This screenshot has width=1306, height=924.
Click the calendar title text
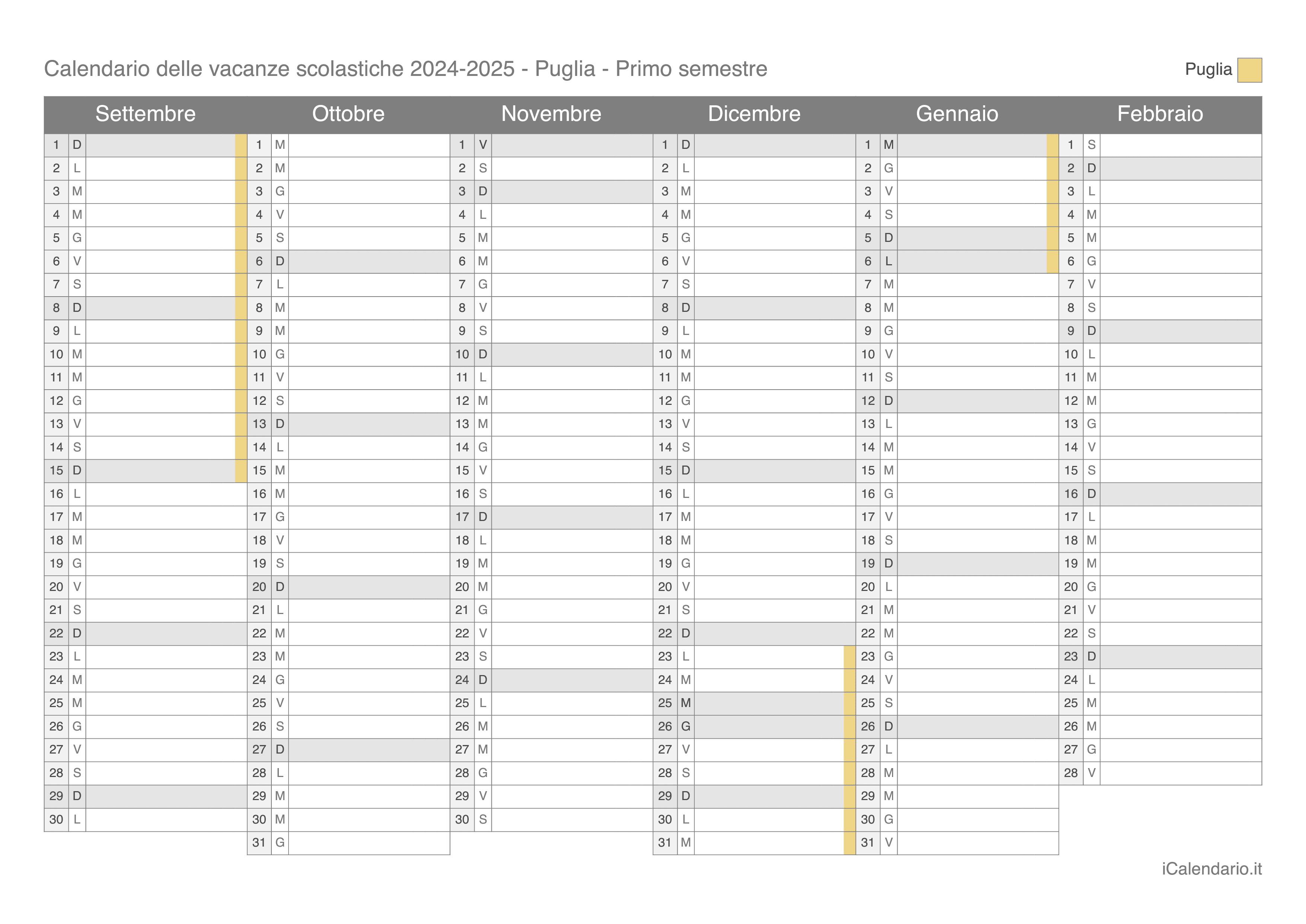406,69
